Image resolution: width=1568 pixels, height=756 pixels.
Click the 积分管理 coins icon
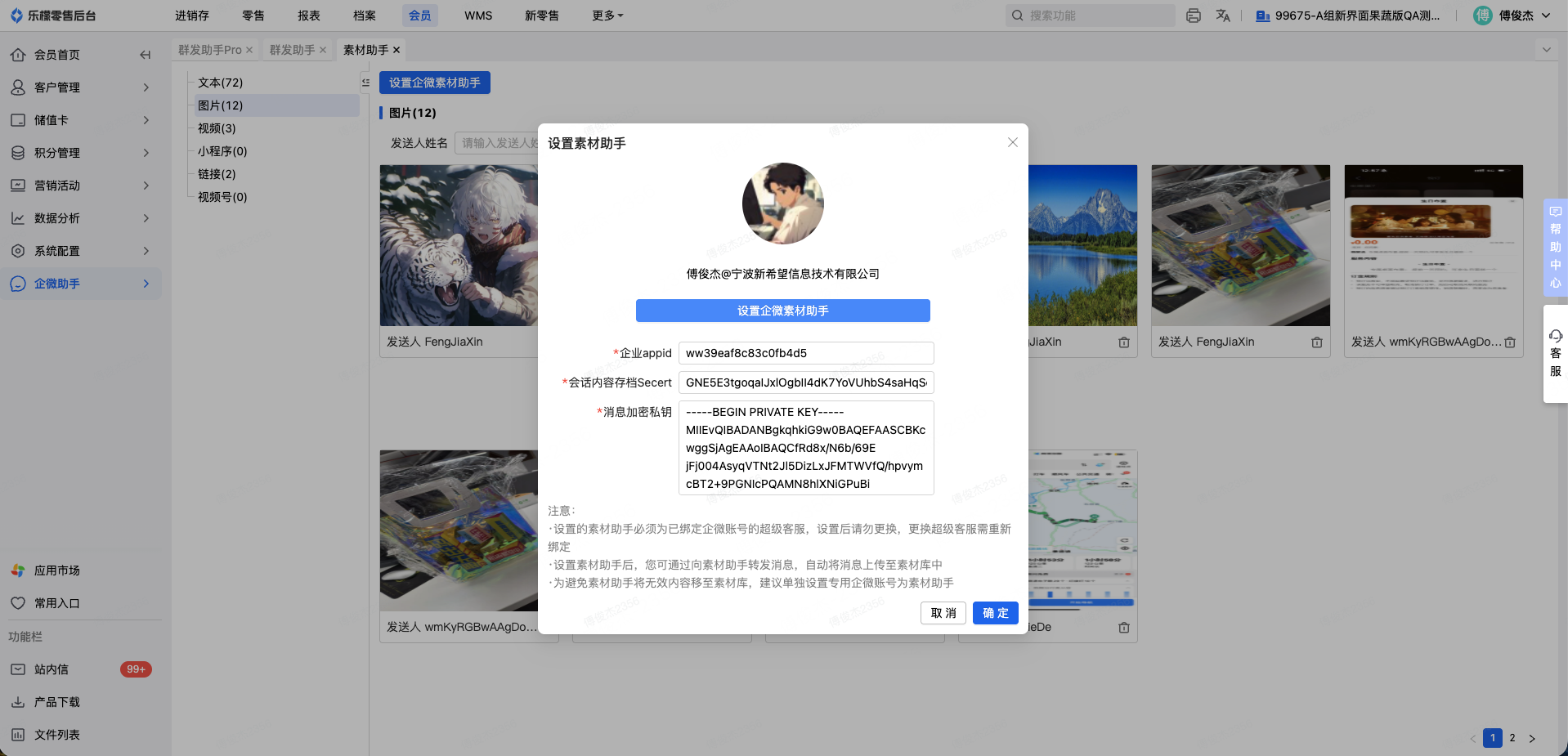tap(18, 153)
